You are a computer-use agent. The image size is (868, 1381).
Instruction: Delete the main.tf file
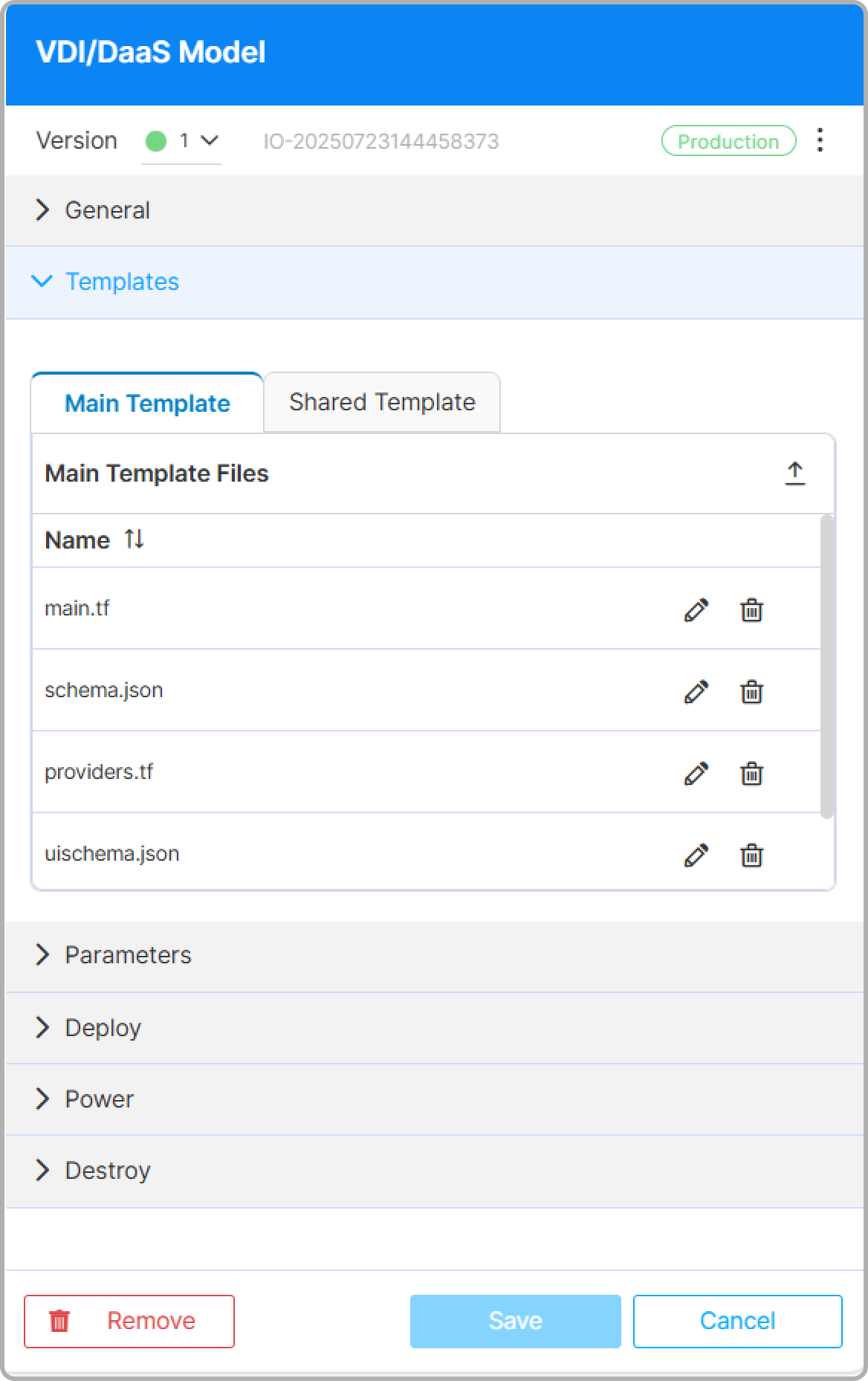pos(751,610)
